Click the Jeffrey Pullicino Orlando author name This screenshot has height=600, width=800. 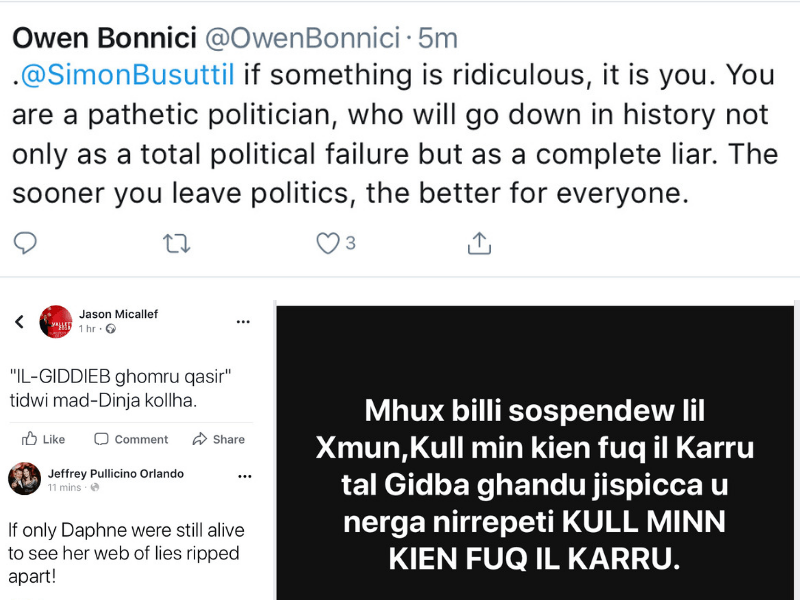(116, 473)
